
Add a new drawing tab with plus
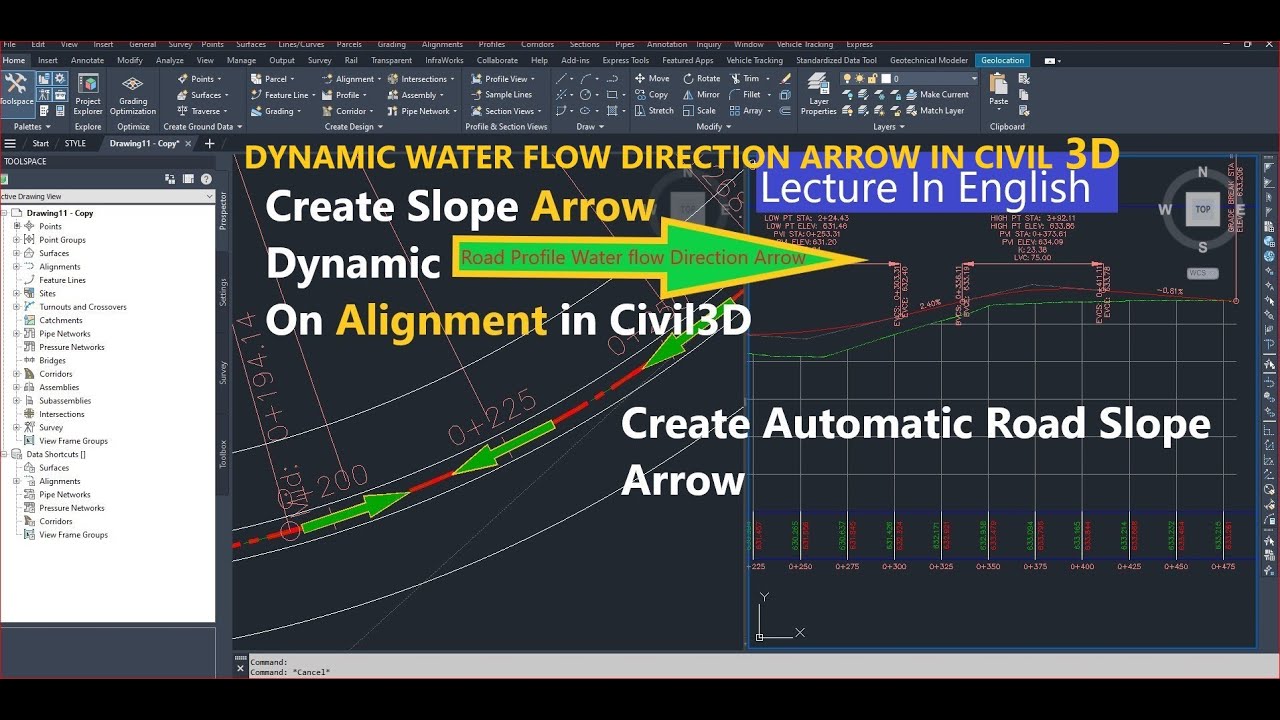click(x=209, y=143)
